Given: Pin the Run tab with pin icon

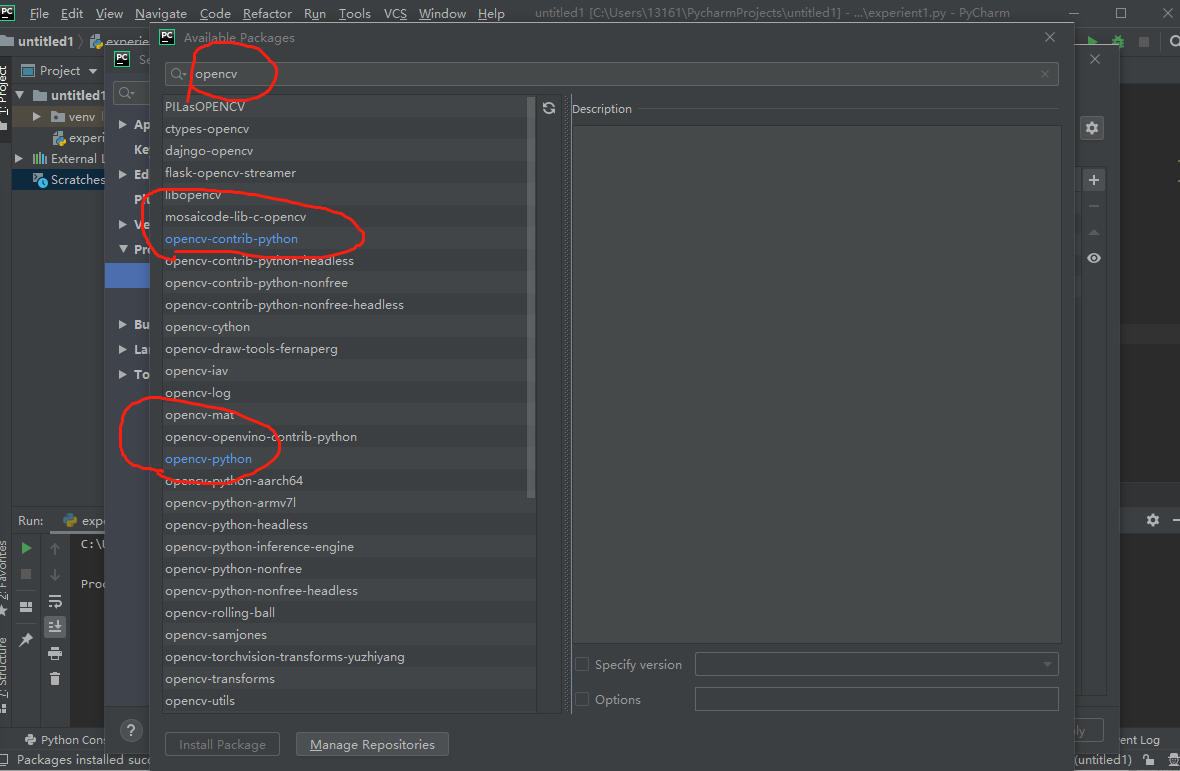Looking at the screenshot, I should pyautogui.click(x=26, y=639).
